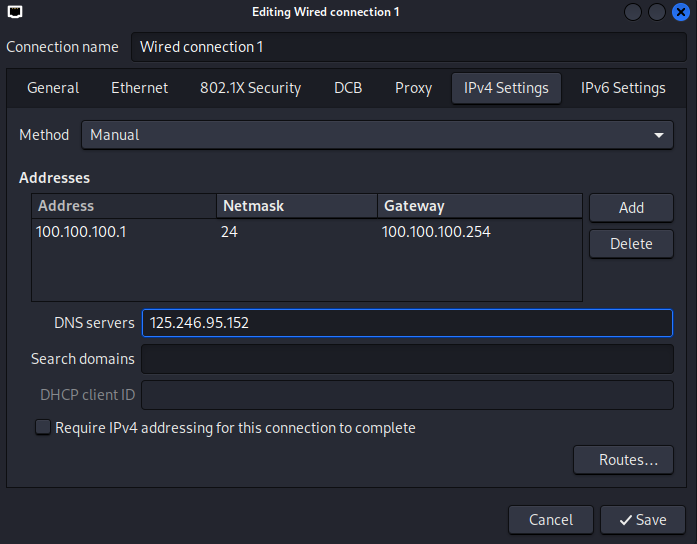Switch to the Proxy tab
Viewport: 697px width, 544px height.
click(413, 88)
